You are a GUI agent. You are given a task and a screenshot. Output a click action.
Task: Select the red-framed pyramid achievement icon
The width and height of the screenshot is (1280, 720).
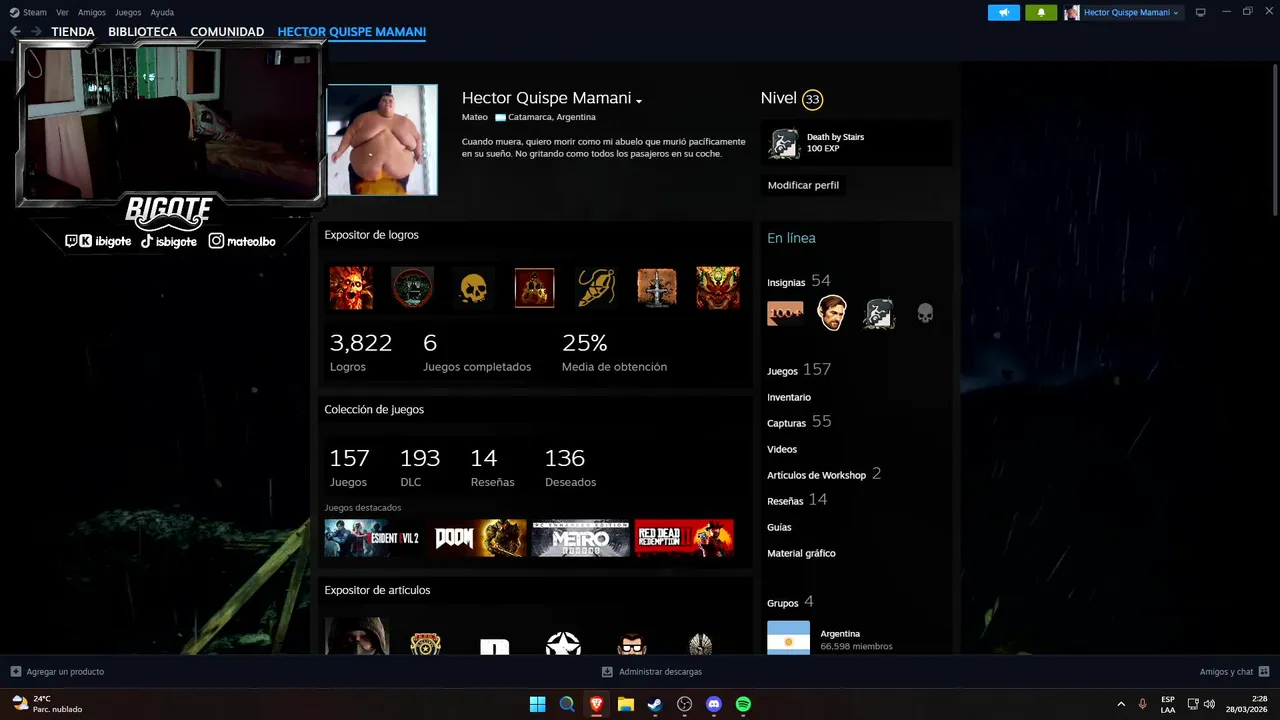(x=534, y=288)
